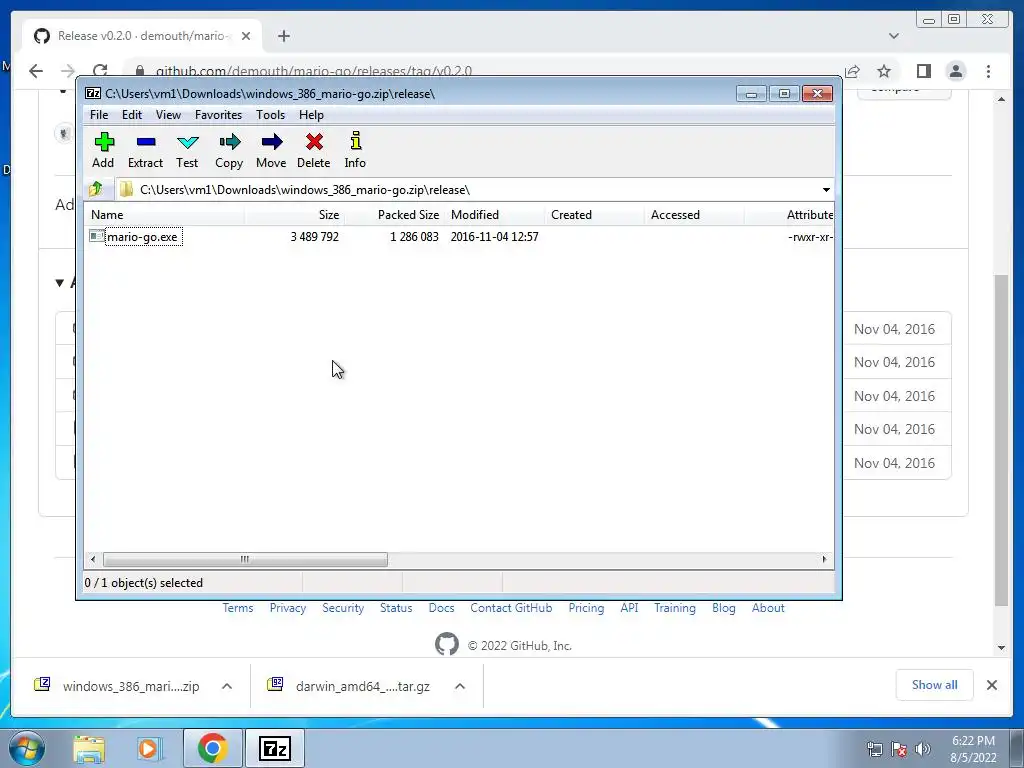Click the 2016-11-04 12:57 modified date
The height and width of the screenshot is (768, 1024).
(494, 236)
